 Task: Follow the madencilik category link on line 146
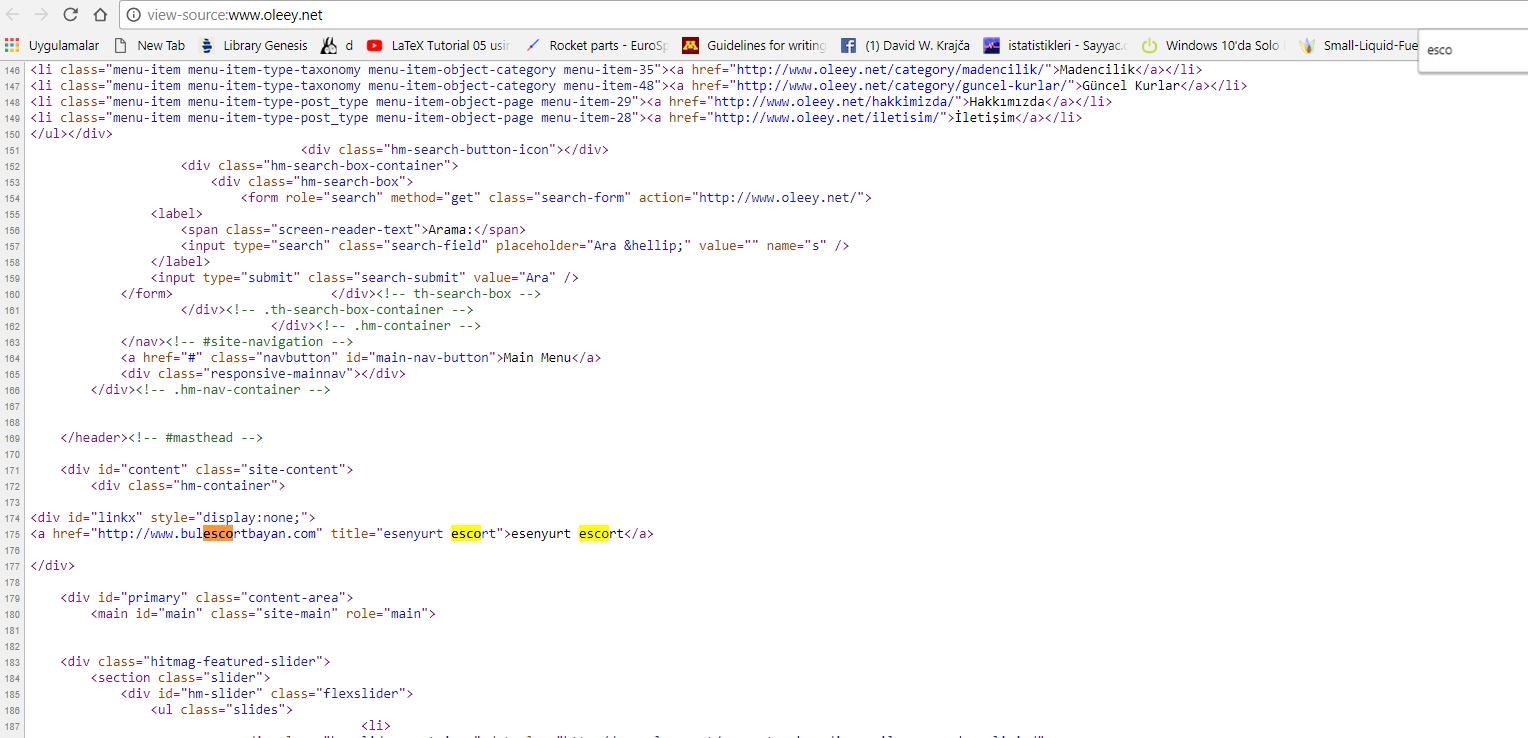[890, 70]
